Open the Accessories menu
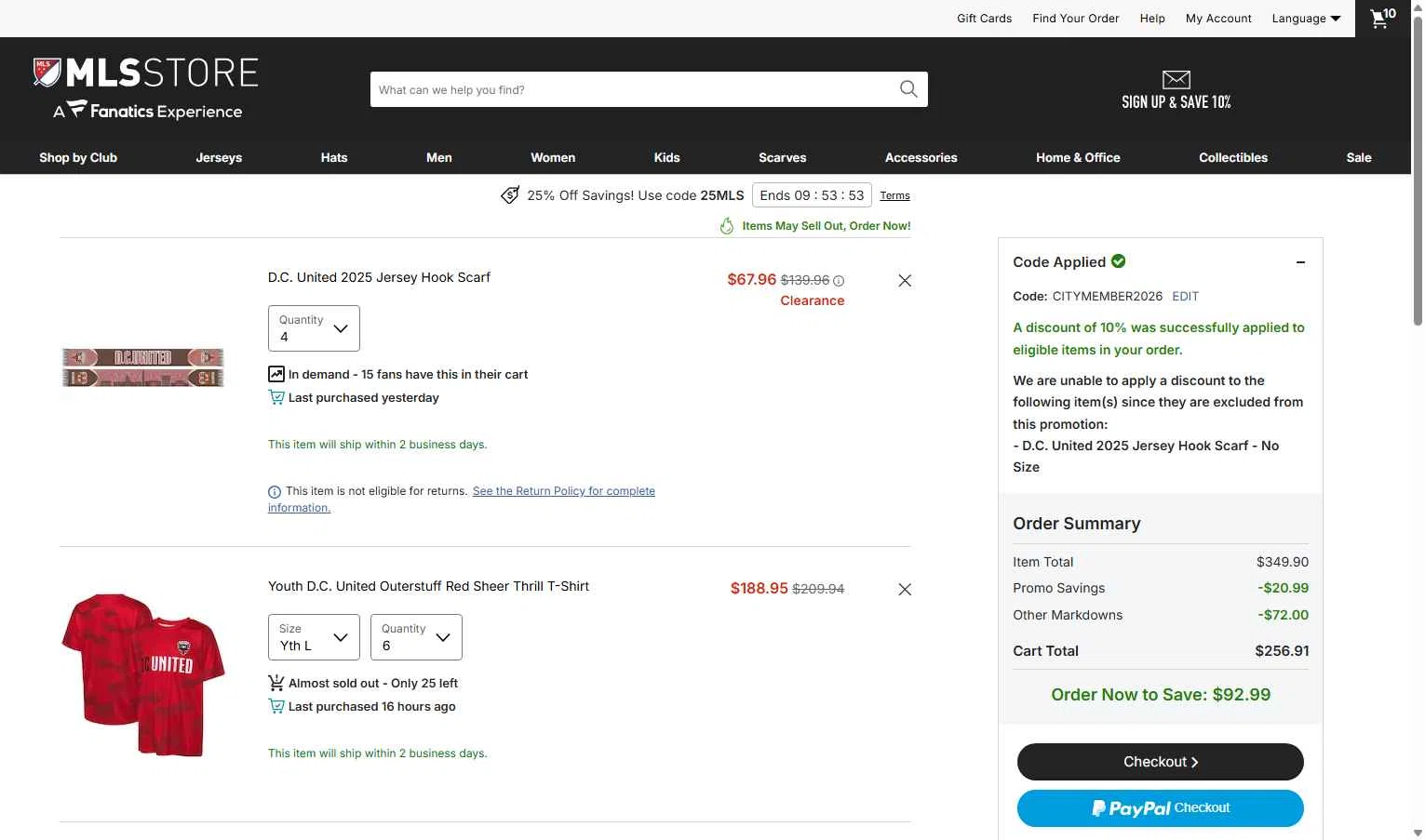This screenshot has height=840, width=1425. tap(921, 157)
